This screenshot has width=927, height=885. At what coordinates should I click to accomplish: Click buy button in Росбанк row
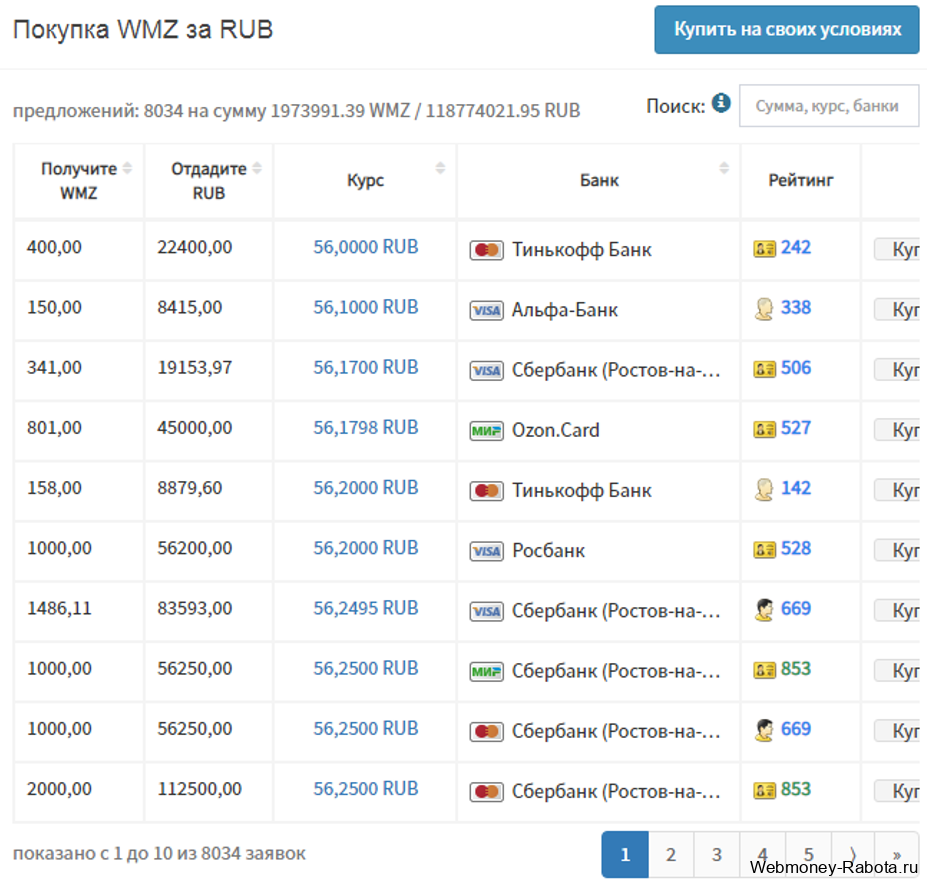click(897, 550)
